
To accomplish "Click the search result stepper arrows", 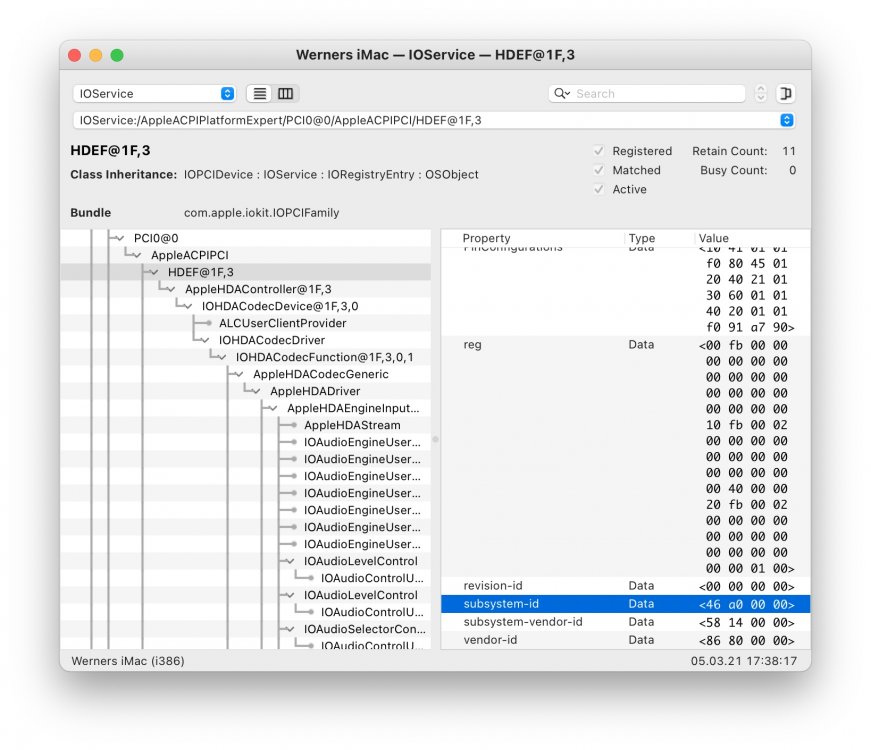I will pyautogui.click(x=760, y=93).
